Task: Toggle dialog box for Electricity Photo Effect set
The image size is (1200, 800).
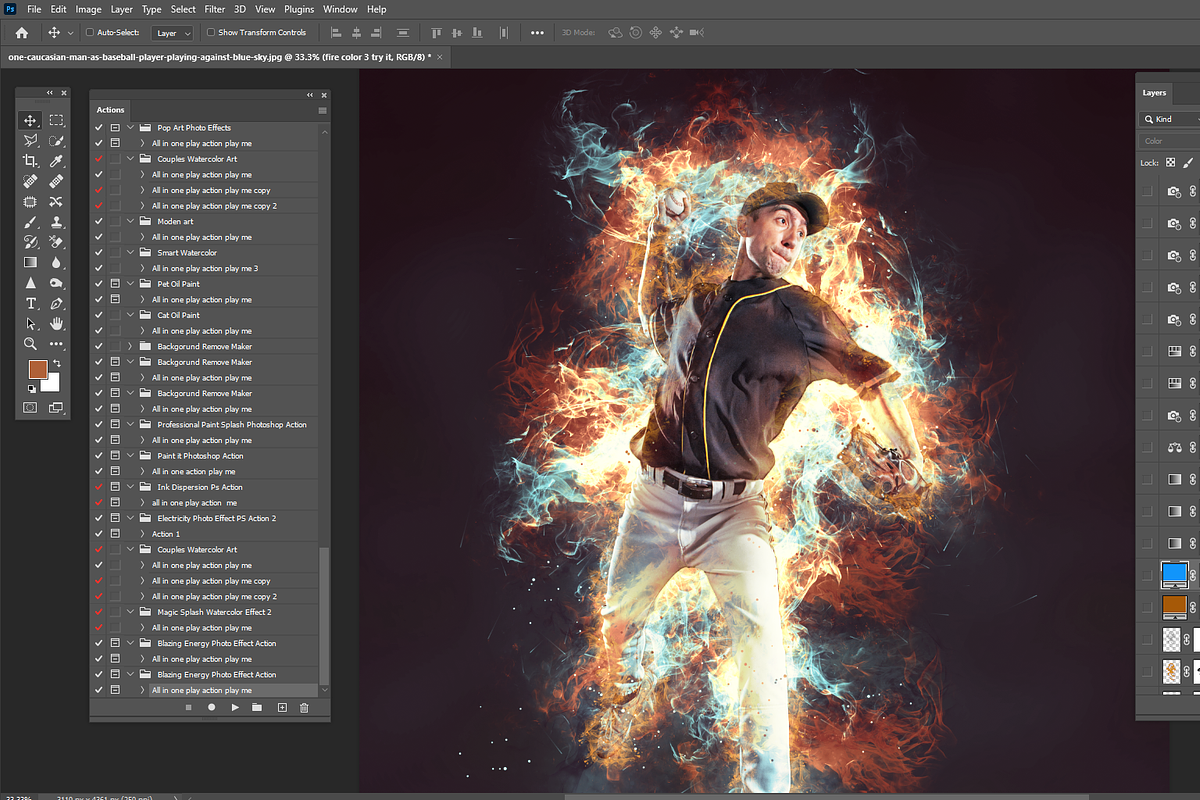Action: click(115, 518)
